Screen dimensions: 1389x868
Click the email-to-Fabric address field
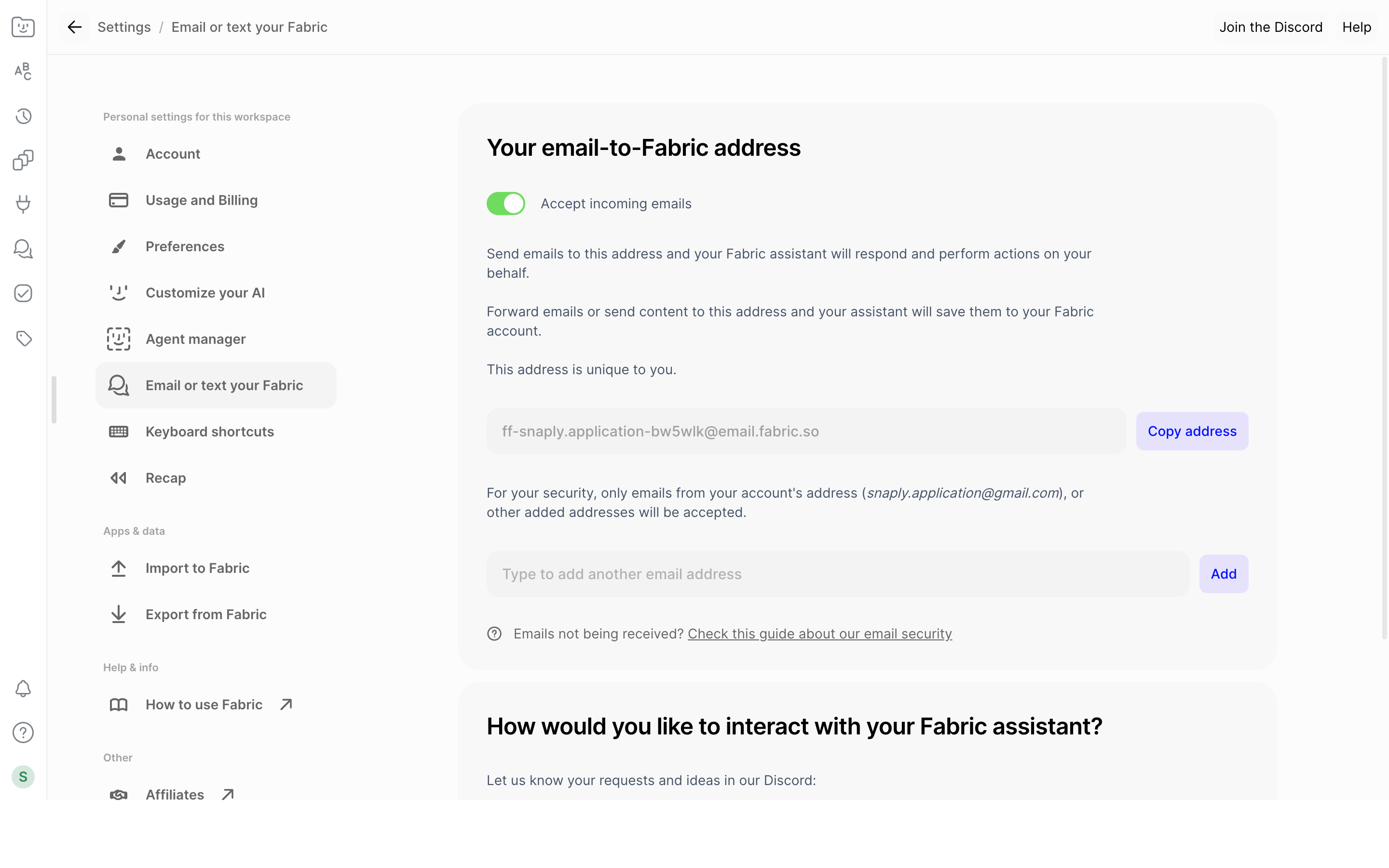(x=806, y=431)
